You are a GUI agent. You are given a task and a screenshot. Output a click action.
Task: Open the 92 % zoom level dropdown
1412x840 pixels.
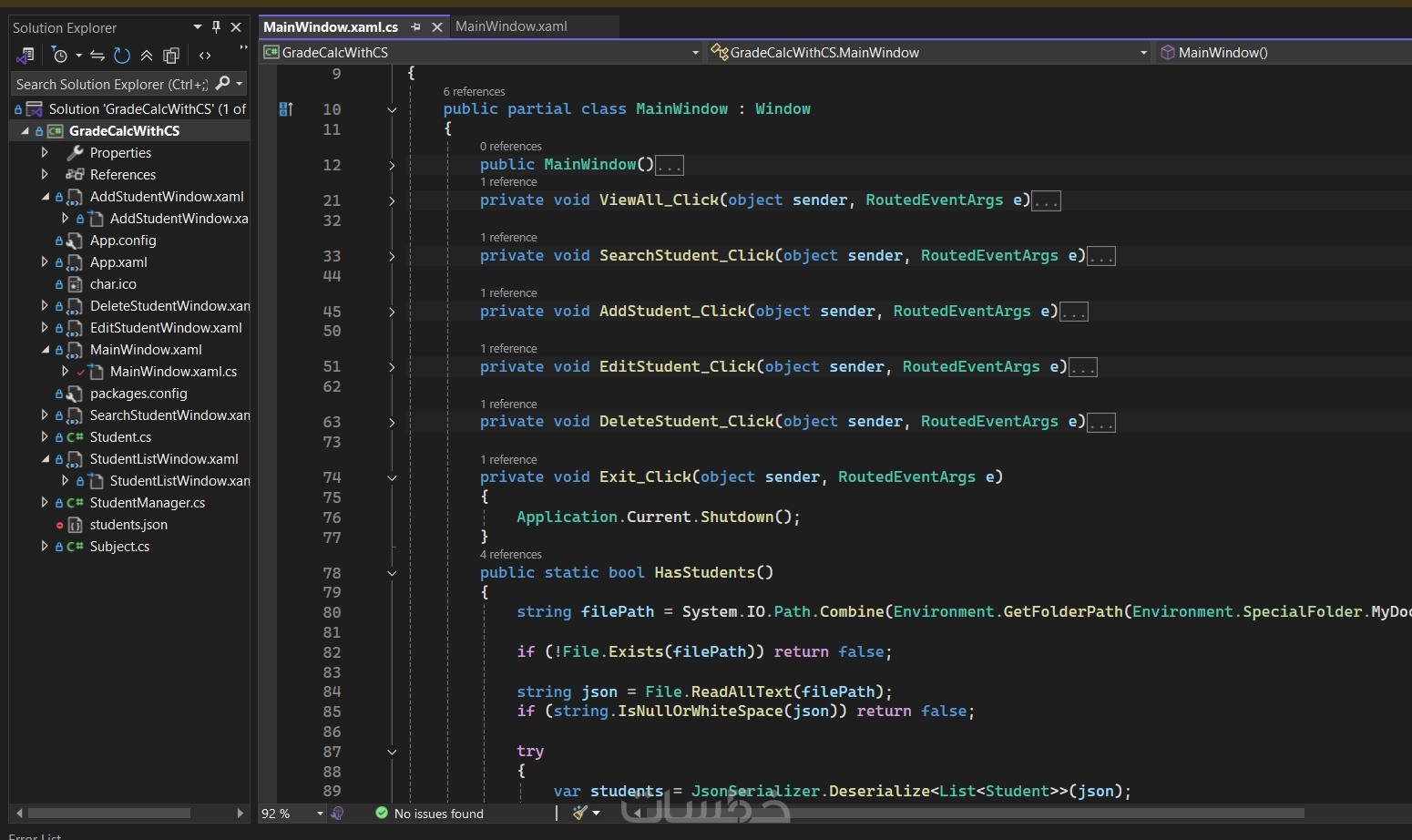point(320,814)
